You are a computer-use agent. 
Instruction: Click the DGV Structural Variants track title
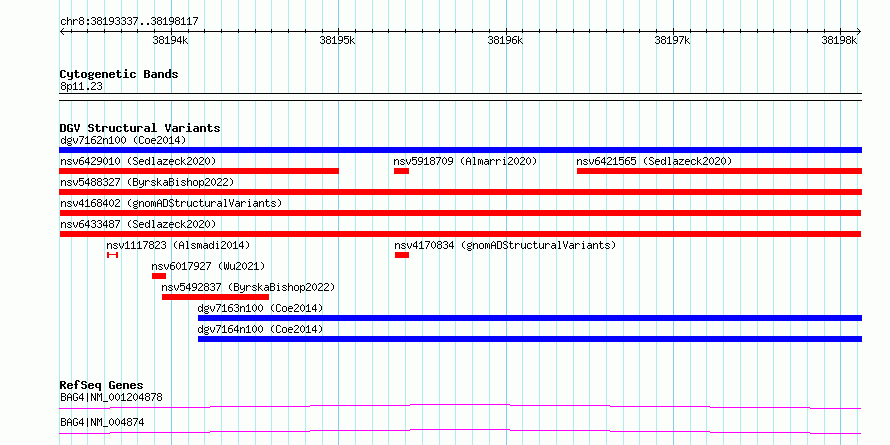tap(140, 128)
